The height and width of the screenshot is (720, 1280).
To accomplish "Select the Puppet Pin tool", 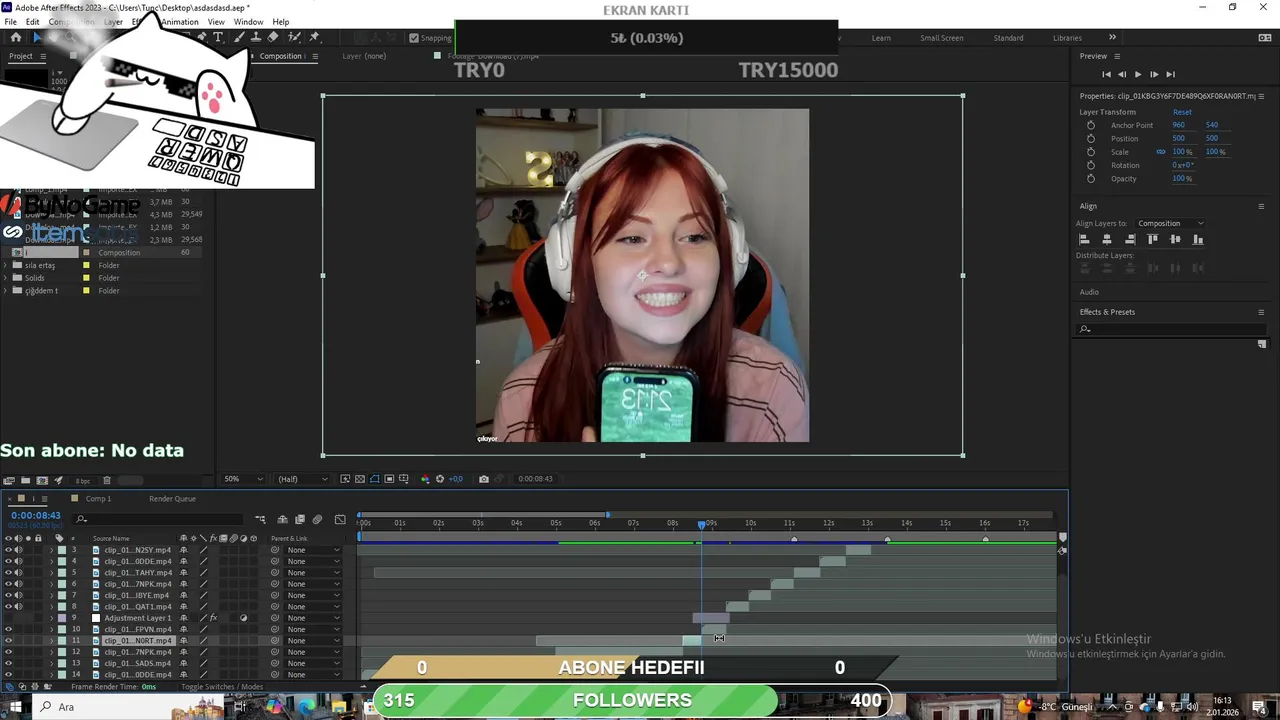I will click(313, 37).
